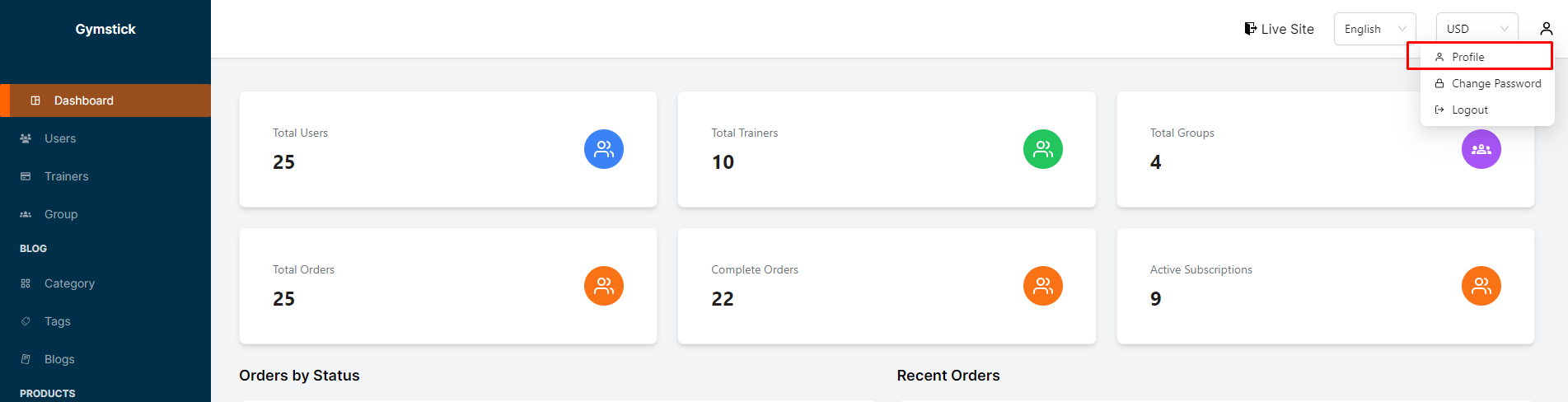Select Logout from the user menu

pyautogui.click(x=1469, y=110)
